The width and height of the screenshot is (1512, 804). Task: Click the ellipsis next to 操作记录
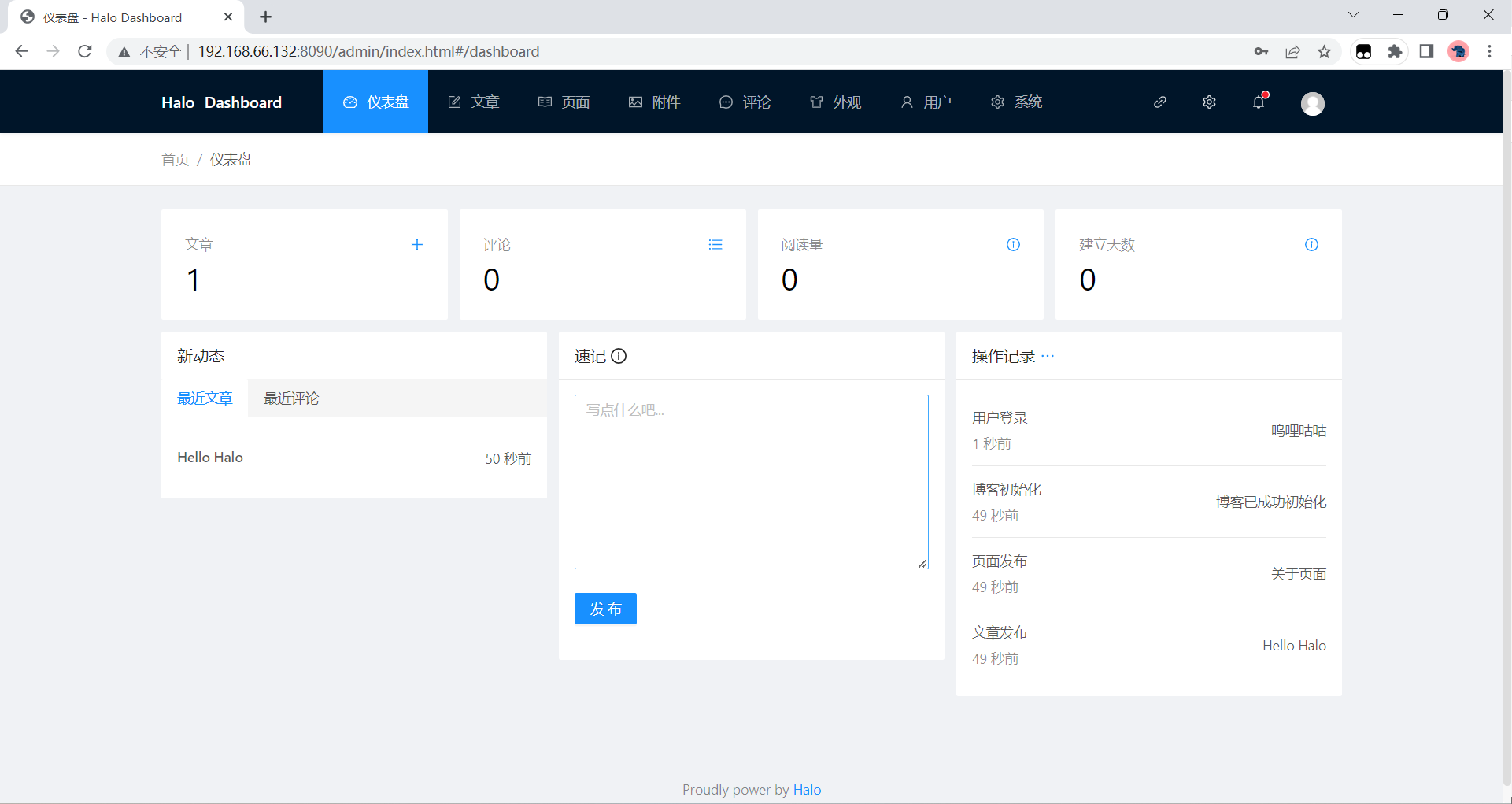coord(1048,356)
